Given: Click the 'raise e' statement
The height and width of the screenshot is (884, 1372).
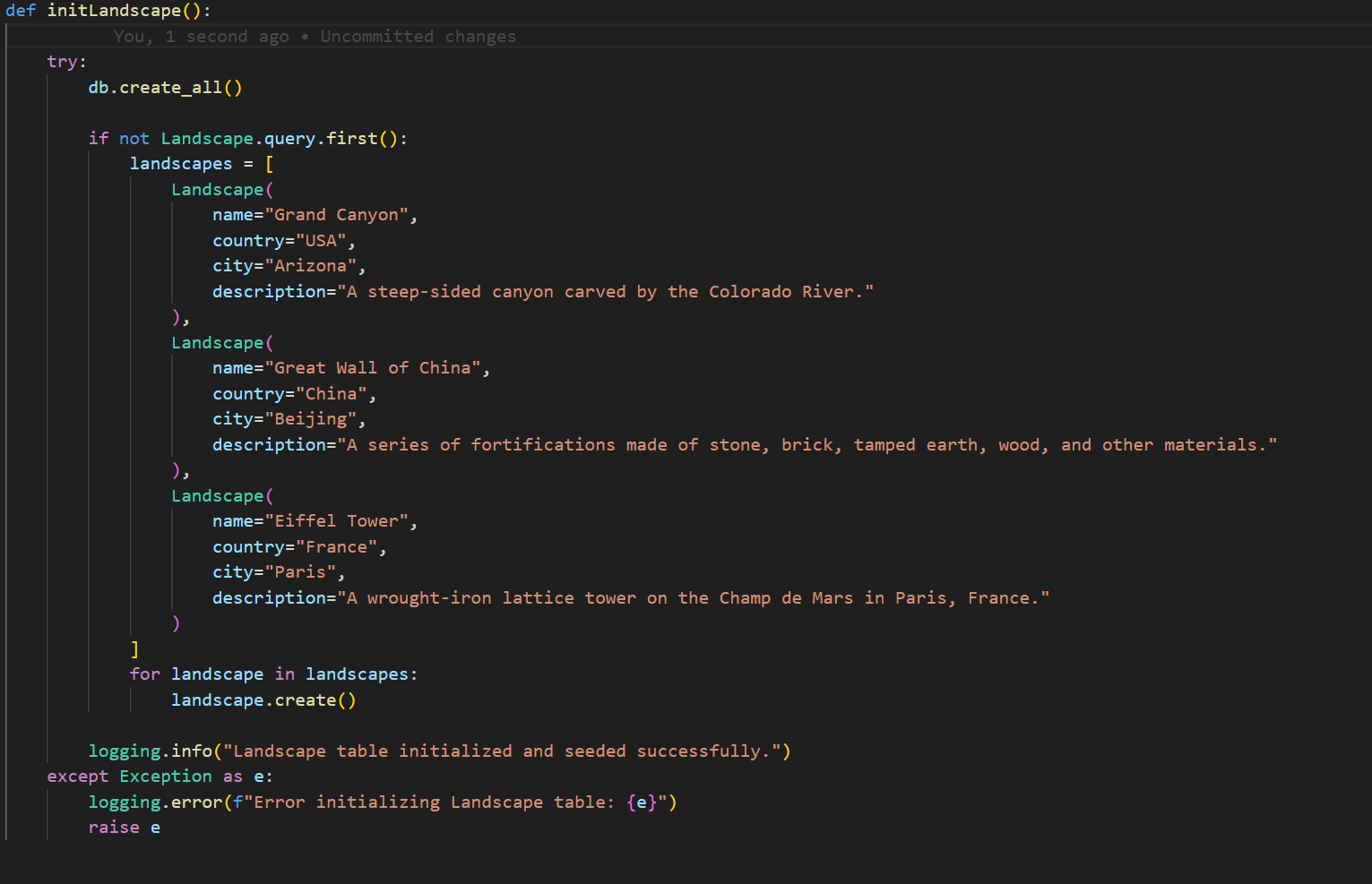Looking at the screenshot, I should (125, 828).
